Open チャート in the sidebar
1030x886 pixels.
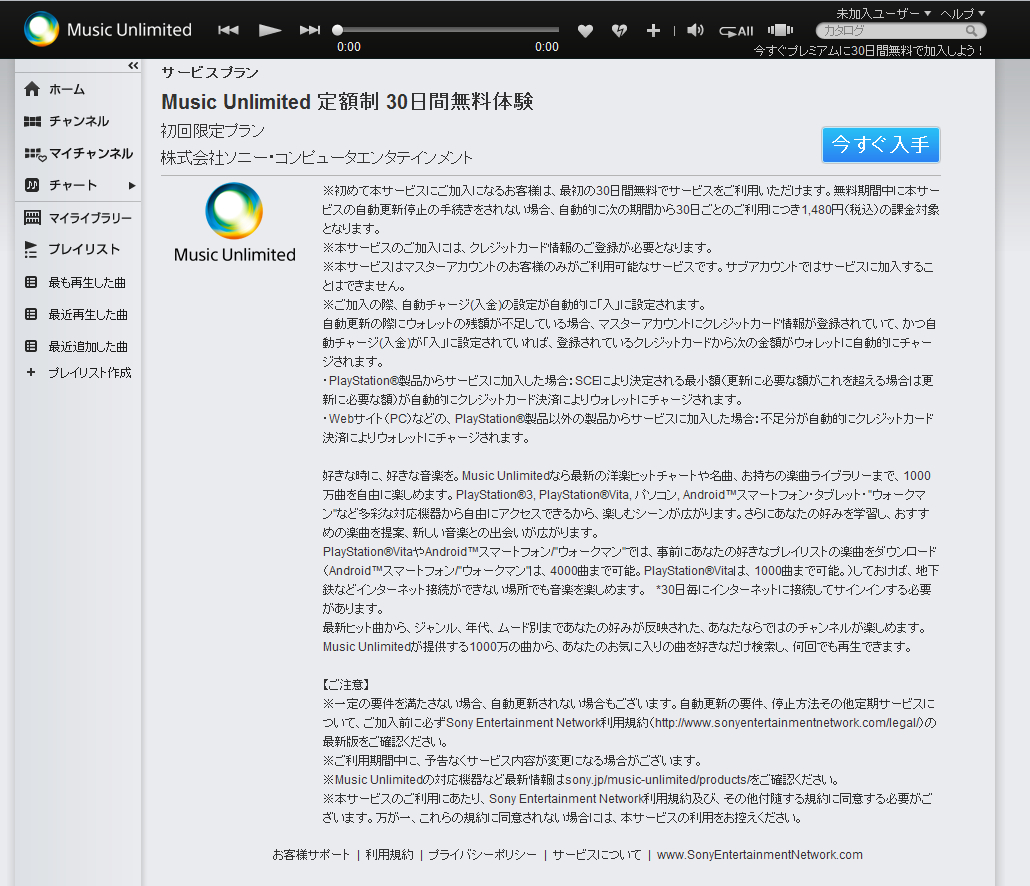point(72,185)
